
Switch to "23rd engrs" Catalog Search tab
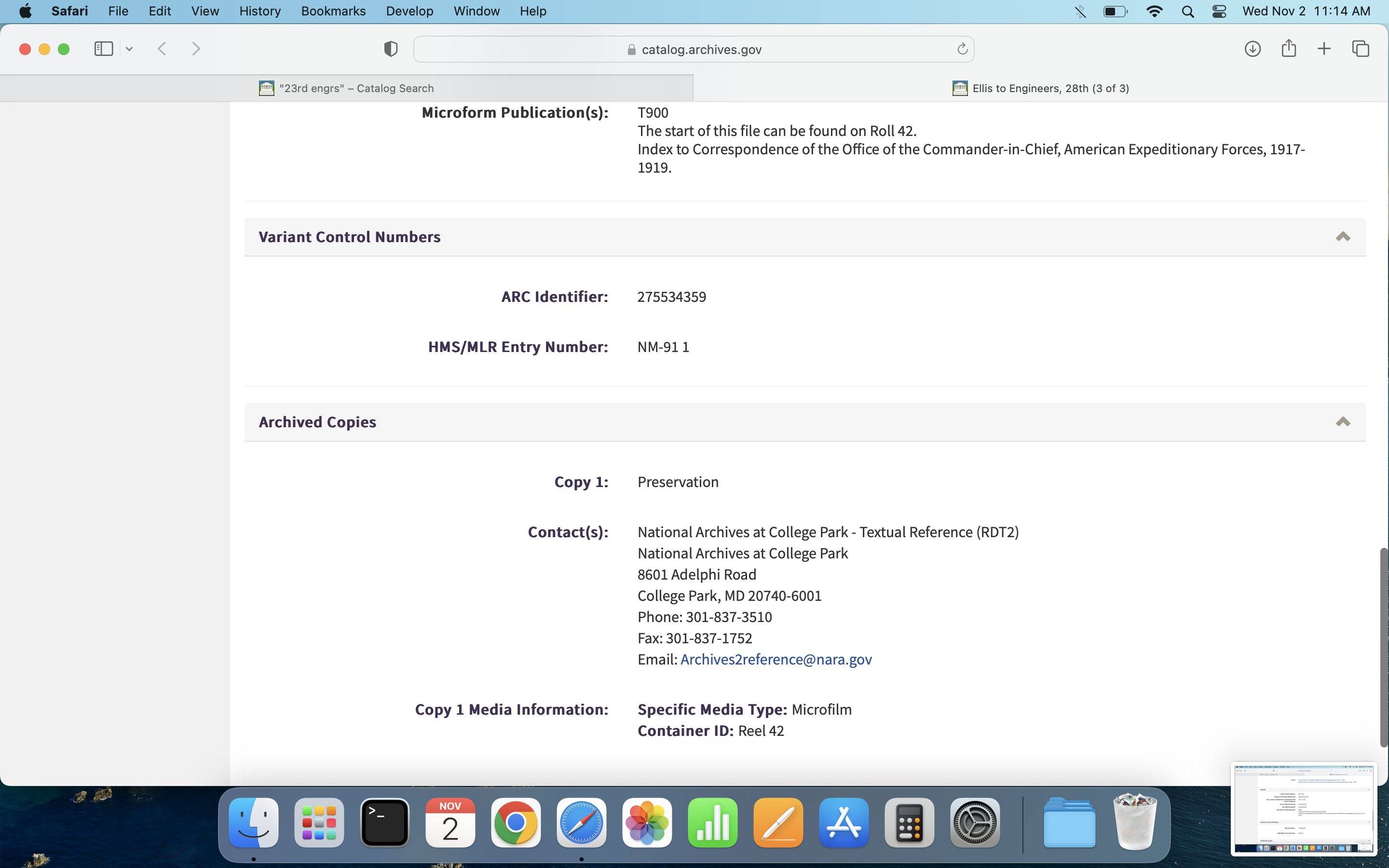pos(347,88)
